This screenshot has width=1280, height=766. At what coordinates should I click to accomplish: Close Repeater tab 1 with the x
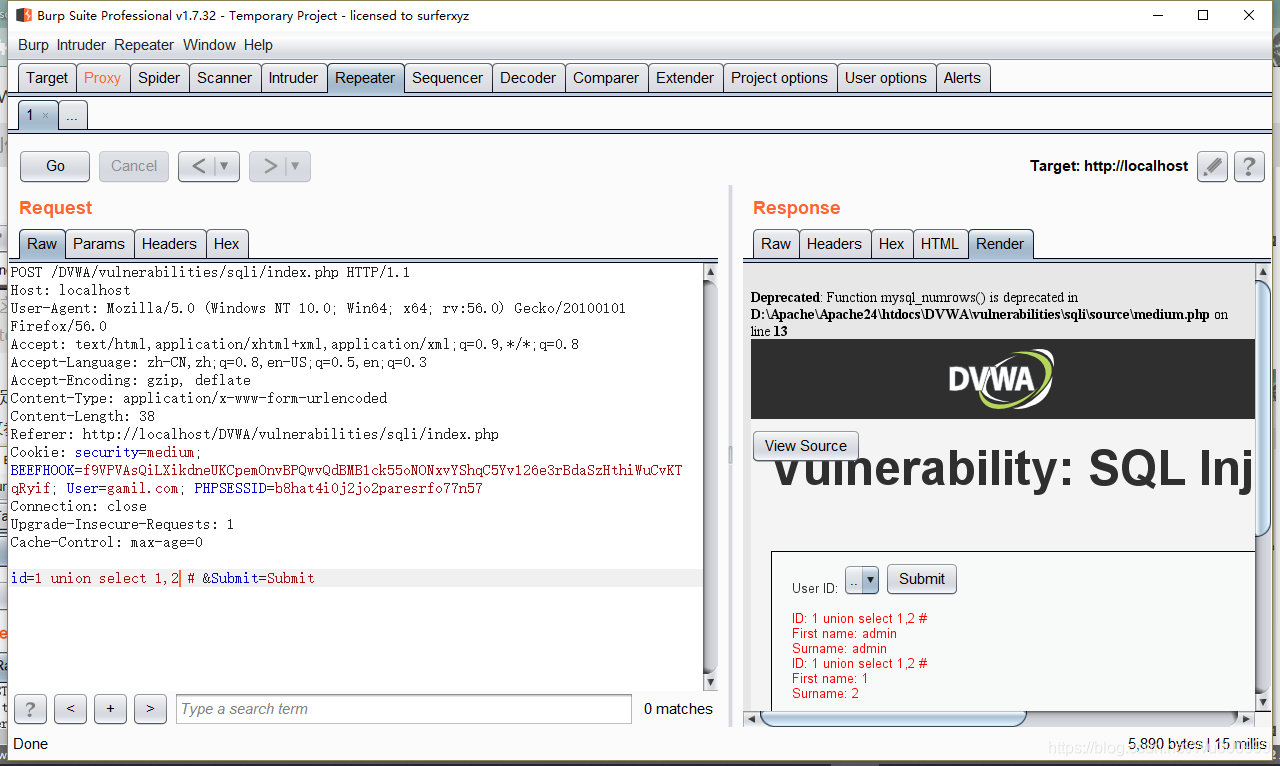[45, 116]
